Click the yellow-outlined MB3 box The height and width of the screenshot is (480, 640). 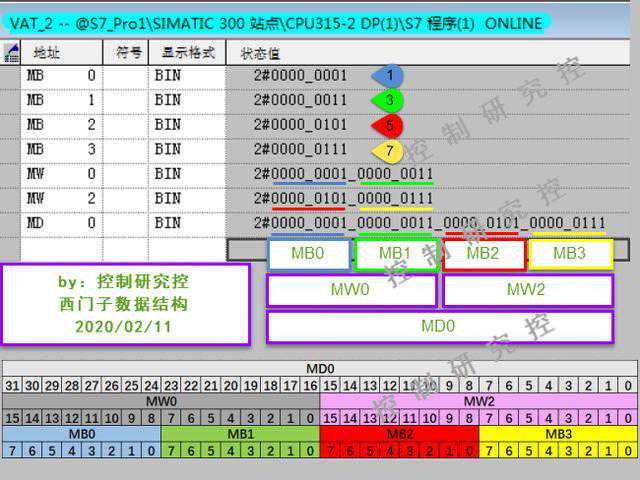570,254
